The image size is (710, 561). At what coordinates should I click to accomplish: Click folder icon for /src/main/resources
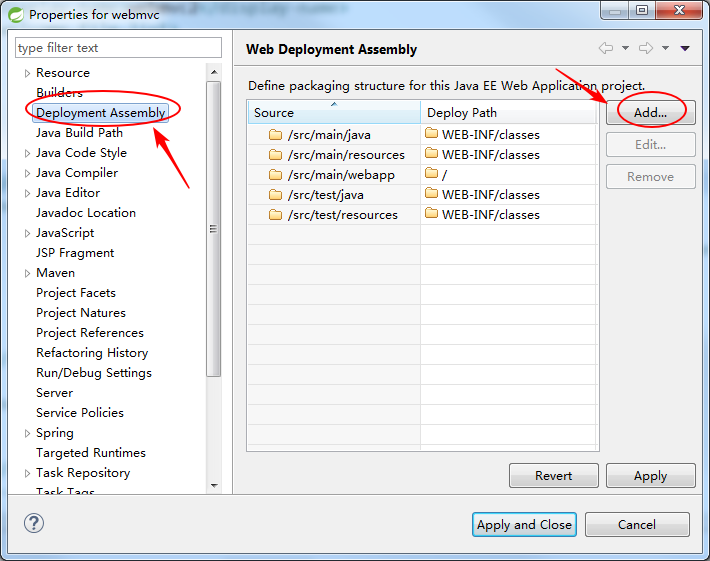pyautogui.click(x=275, y=154)
